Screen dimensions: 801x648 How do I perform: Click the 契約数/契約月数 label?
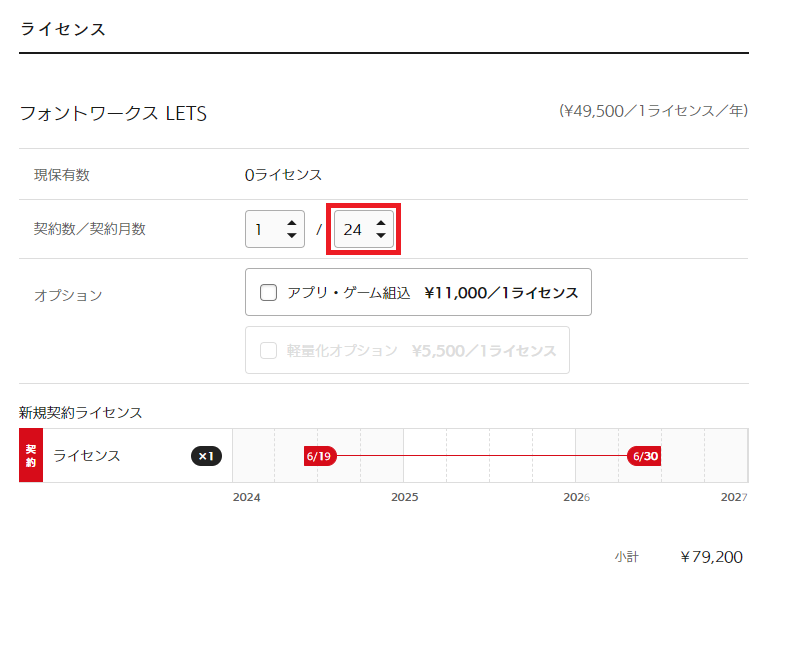[x=90, y=228]
